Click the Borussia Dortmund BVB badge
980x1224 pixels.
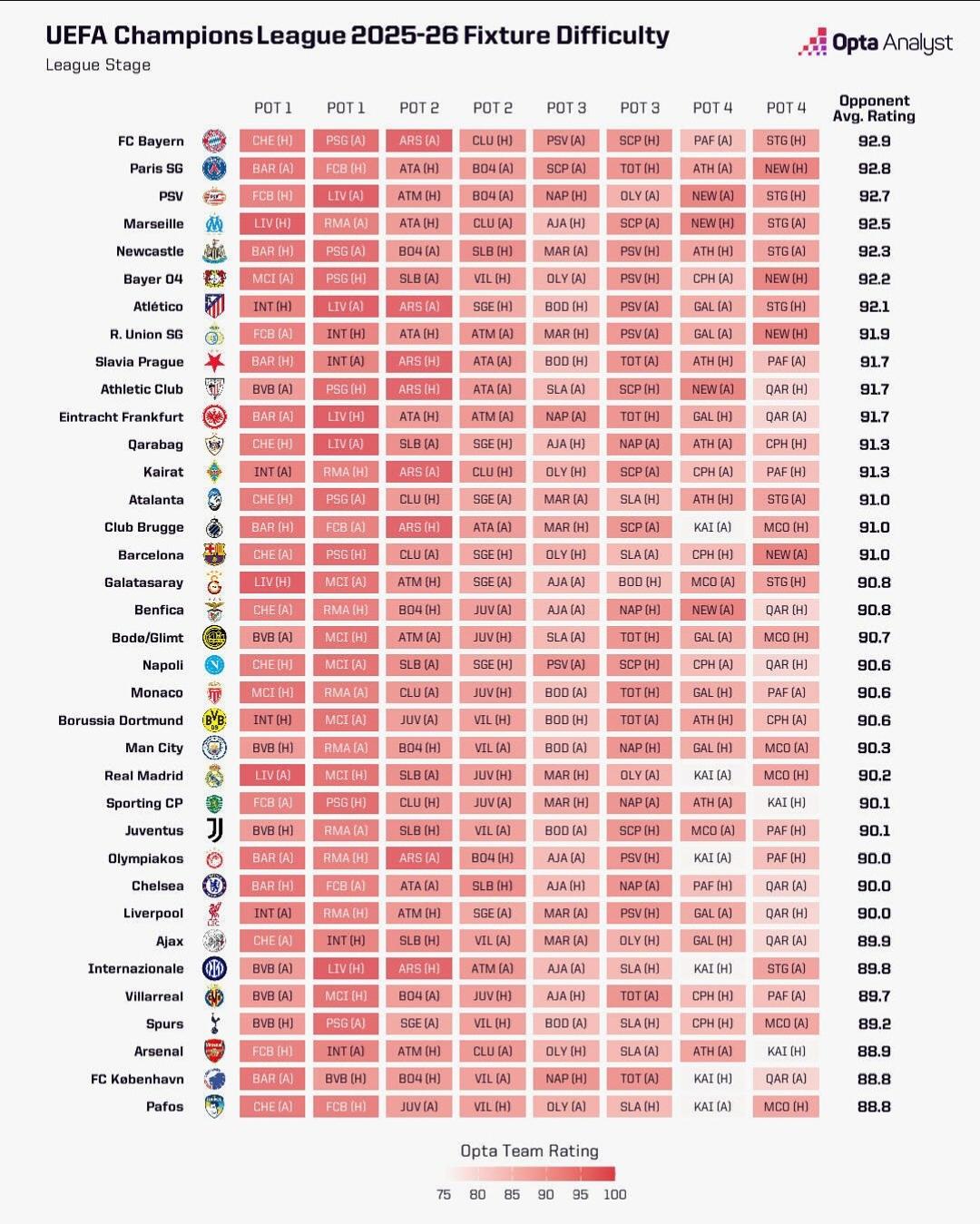[x=214, y=720]
